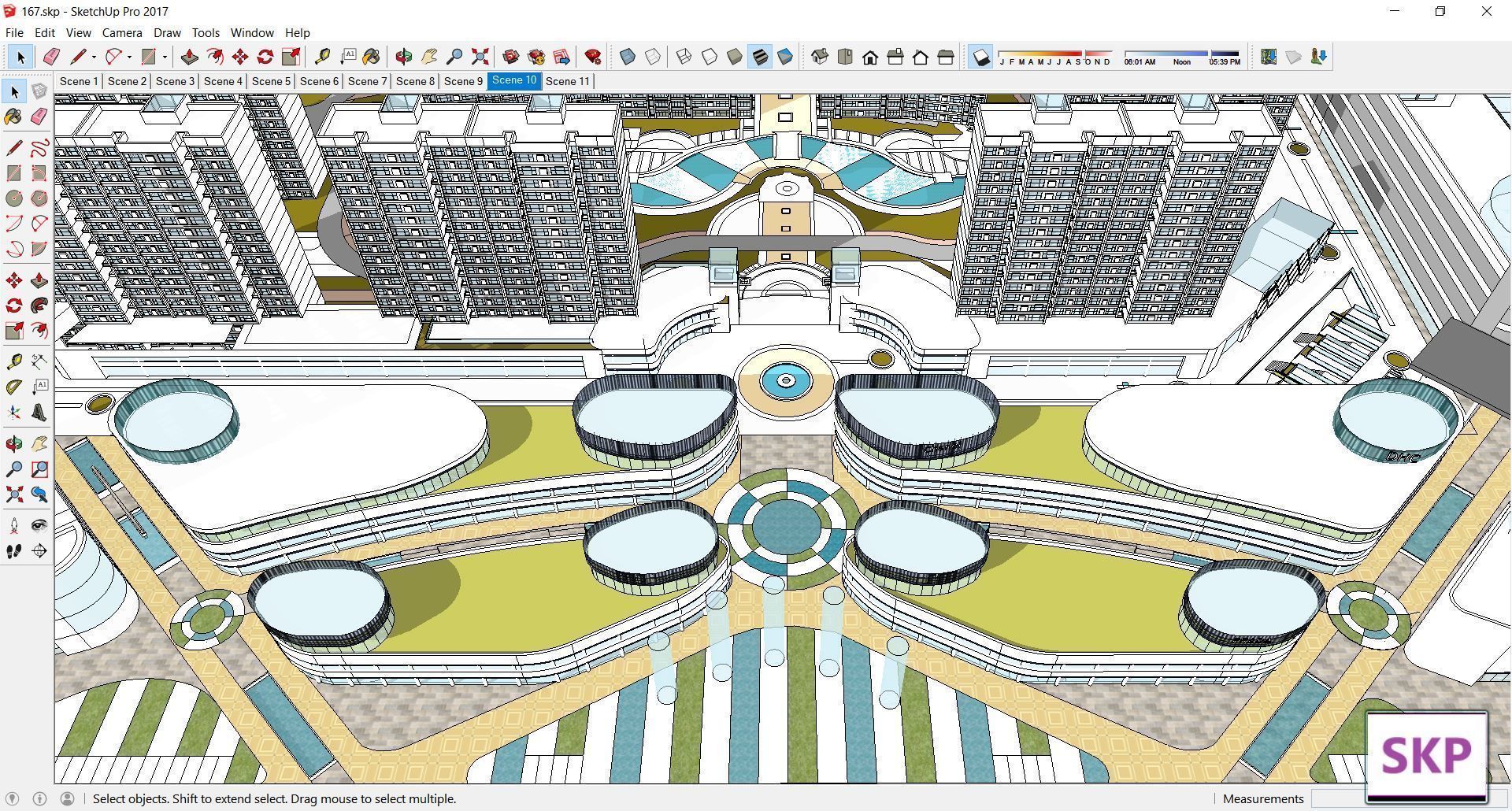Activate the Zoom Window tool
Viewport: 1512px width, 811px height.
[39, 469]
